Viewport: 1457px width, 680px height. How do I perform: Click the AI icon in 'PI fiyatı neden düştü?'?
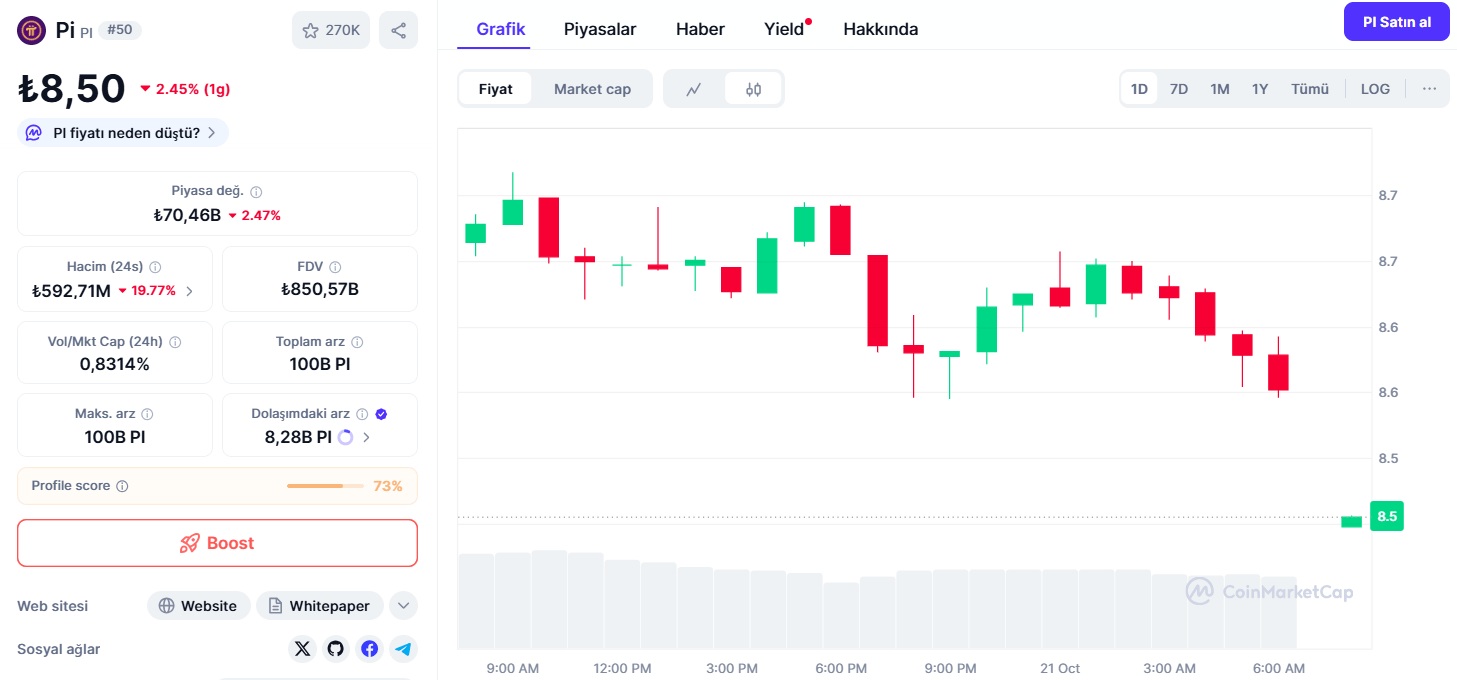33,133
